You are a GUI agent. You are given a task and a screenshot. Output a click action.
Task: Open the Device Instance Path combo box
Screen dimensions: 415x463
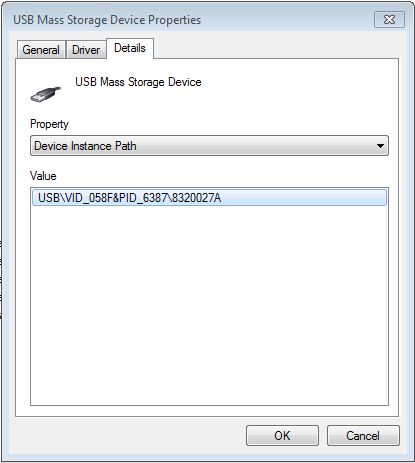[209, 146]
